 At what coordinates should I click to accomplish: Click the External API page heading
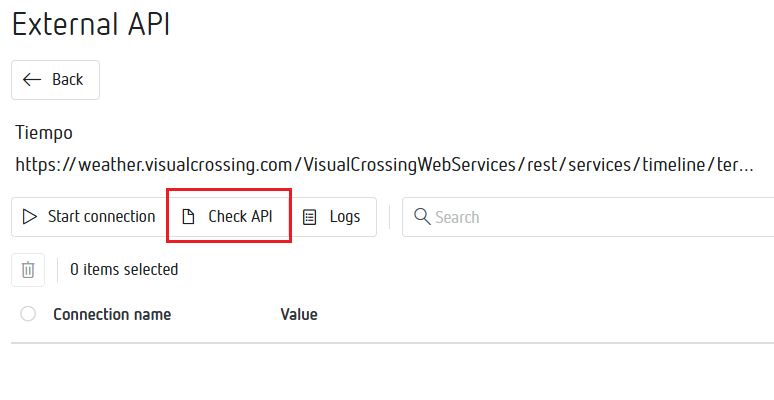tap(91, 25)
